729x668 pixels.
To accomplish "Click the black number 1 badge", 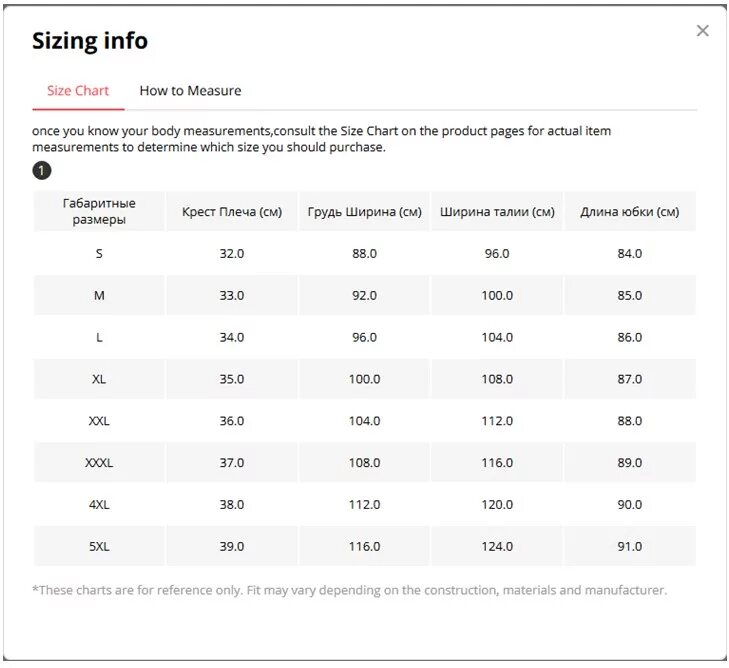I will point(41,171).
